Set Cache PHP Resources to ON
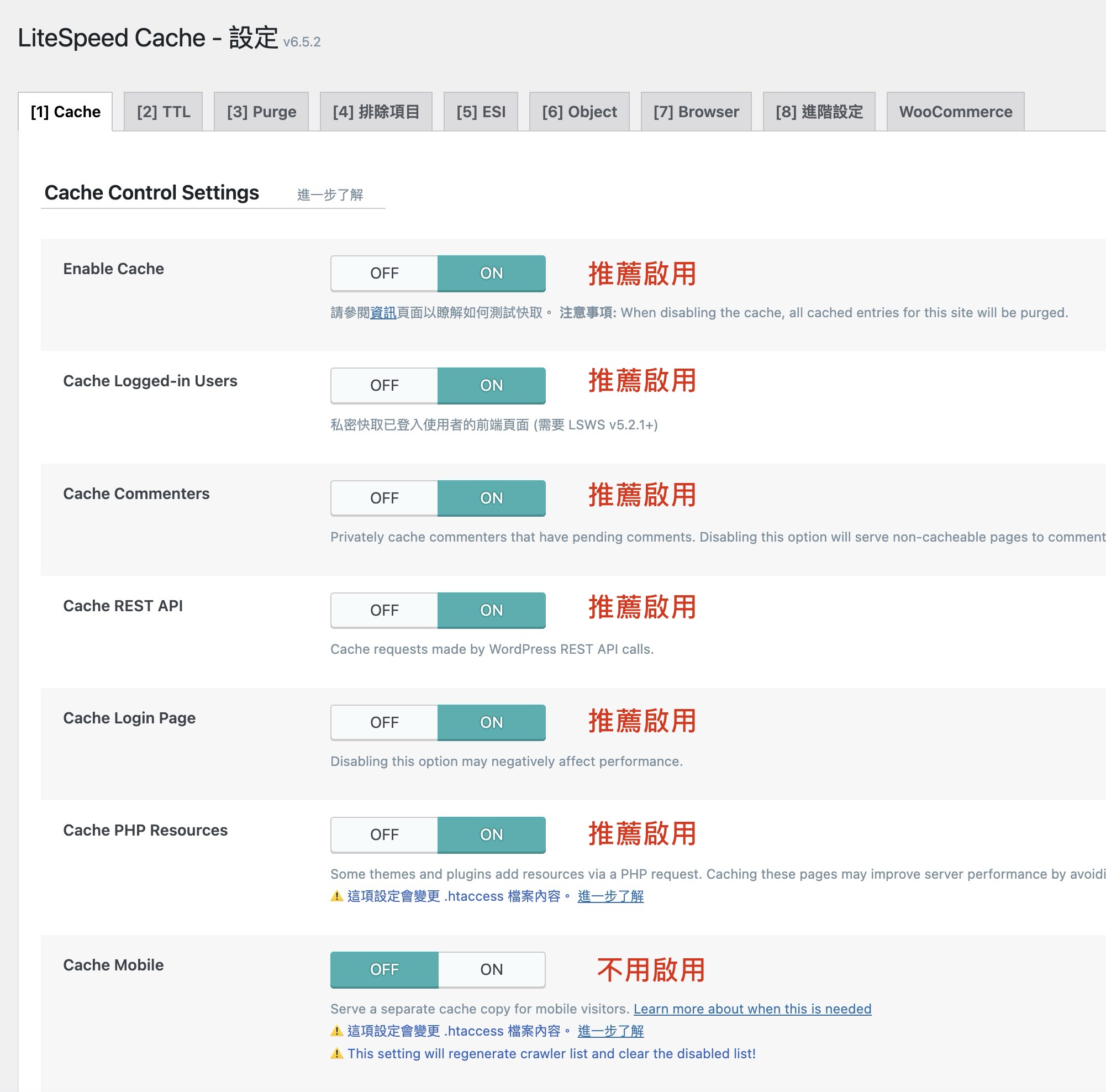This screenshot has width=1106, height=1092. click(491, 835)
